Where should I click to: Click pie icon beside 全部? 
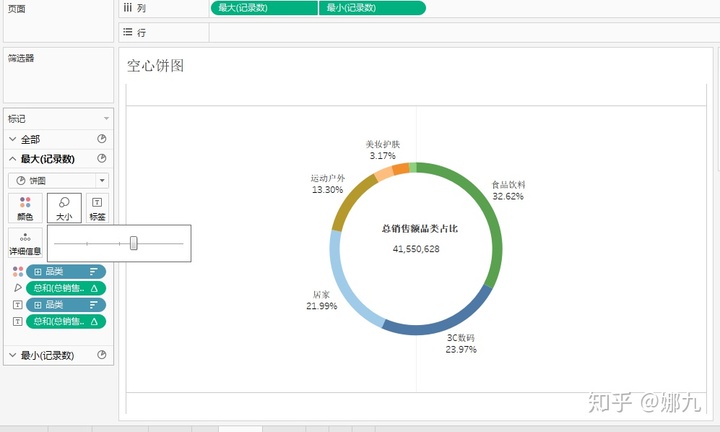coord(101,139)
